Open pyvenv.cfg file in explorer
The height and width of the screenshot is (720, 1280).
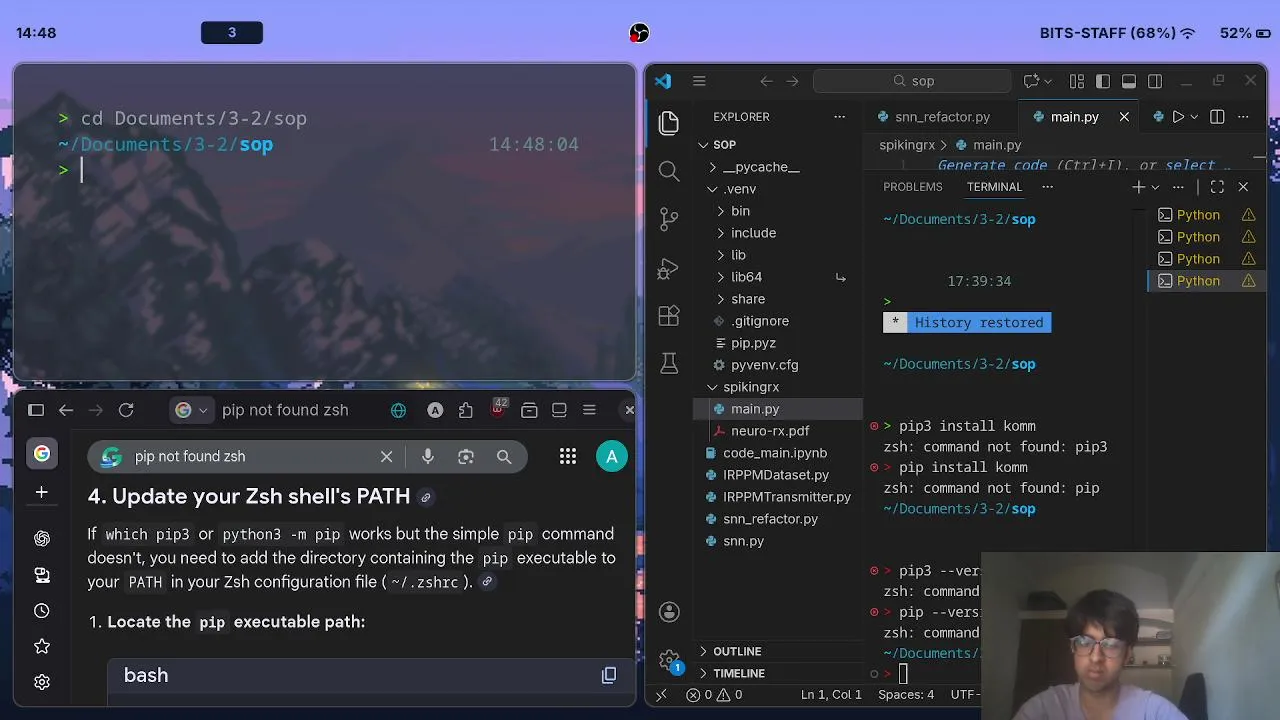[x=764, y=365]
